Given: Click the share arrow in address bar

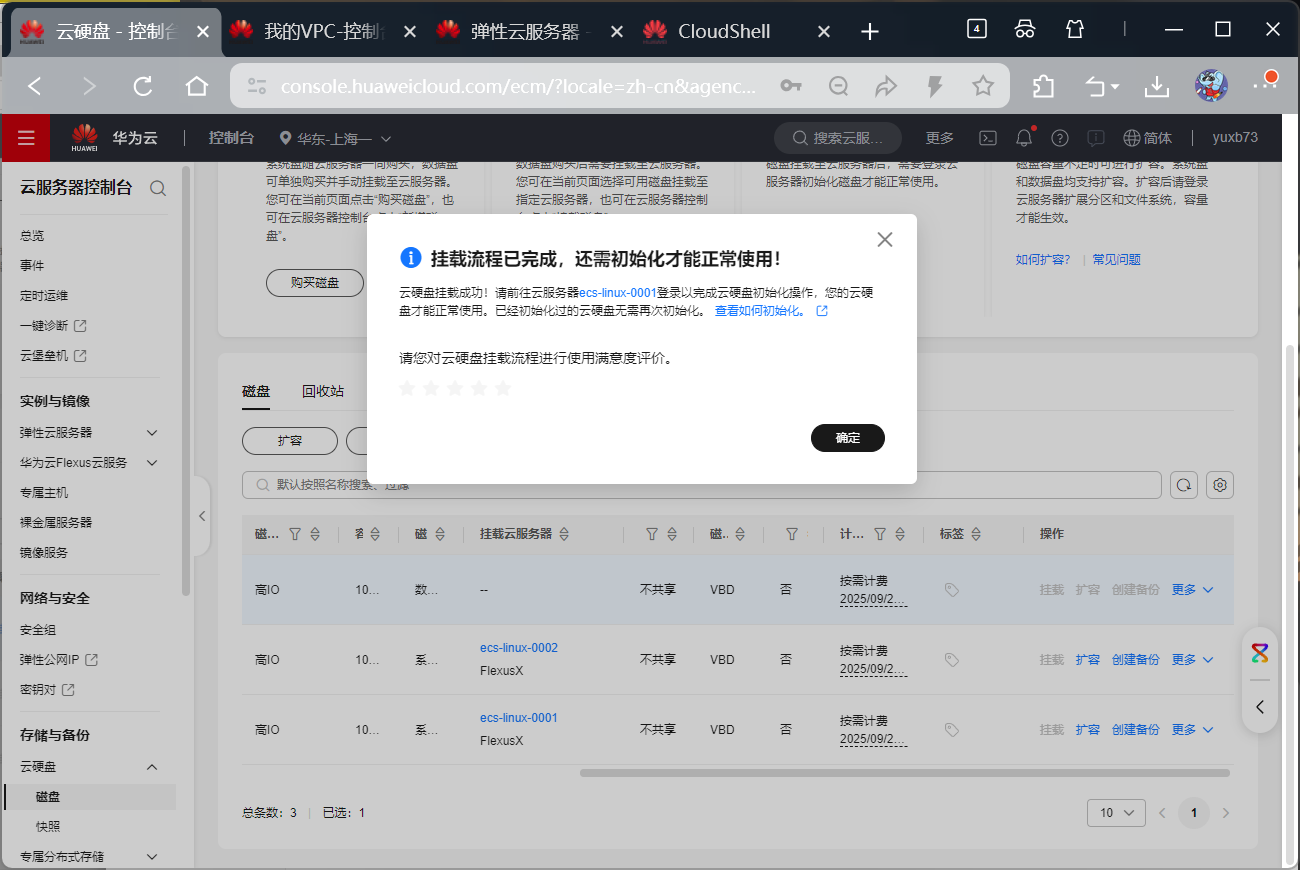Looking at the screenshot, I should coord(886,86).
